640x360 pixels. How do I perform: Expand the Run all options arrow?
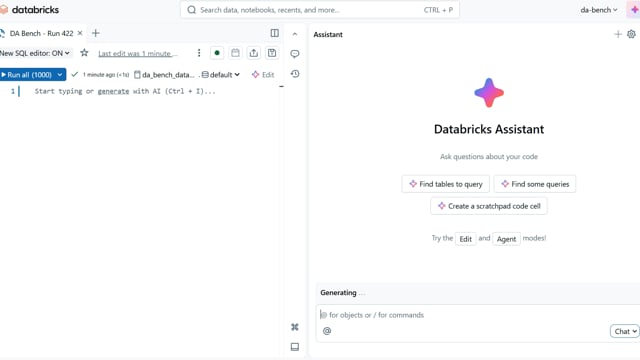tap(60, 75)
